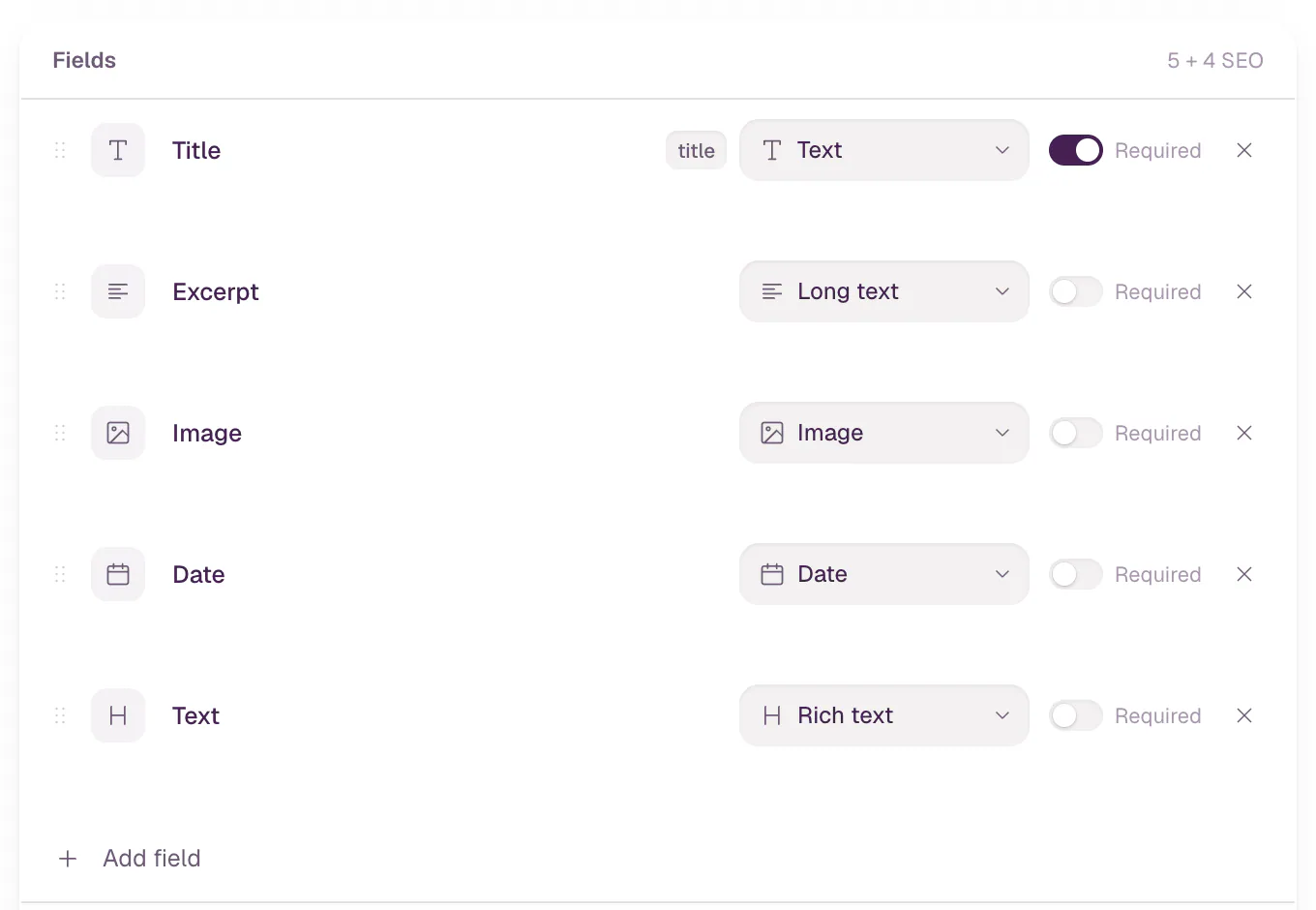Switch on Required for the Text field
The width and height of the screenshot is (1316, 910).
click(1076, 715)
